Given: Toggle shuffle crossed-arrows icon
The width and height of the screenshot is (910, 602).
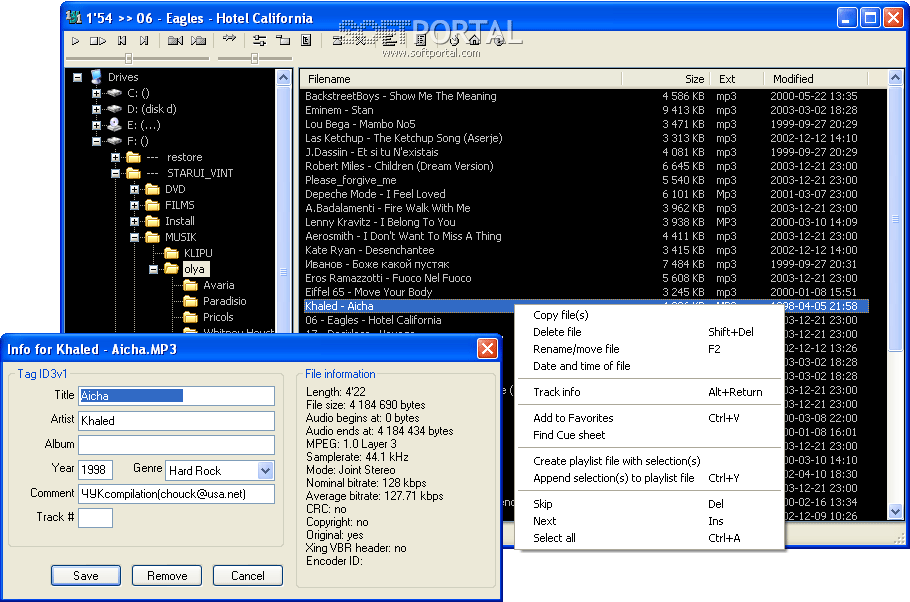Looking at the screenshot, I should point(230,38).
